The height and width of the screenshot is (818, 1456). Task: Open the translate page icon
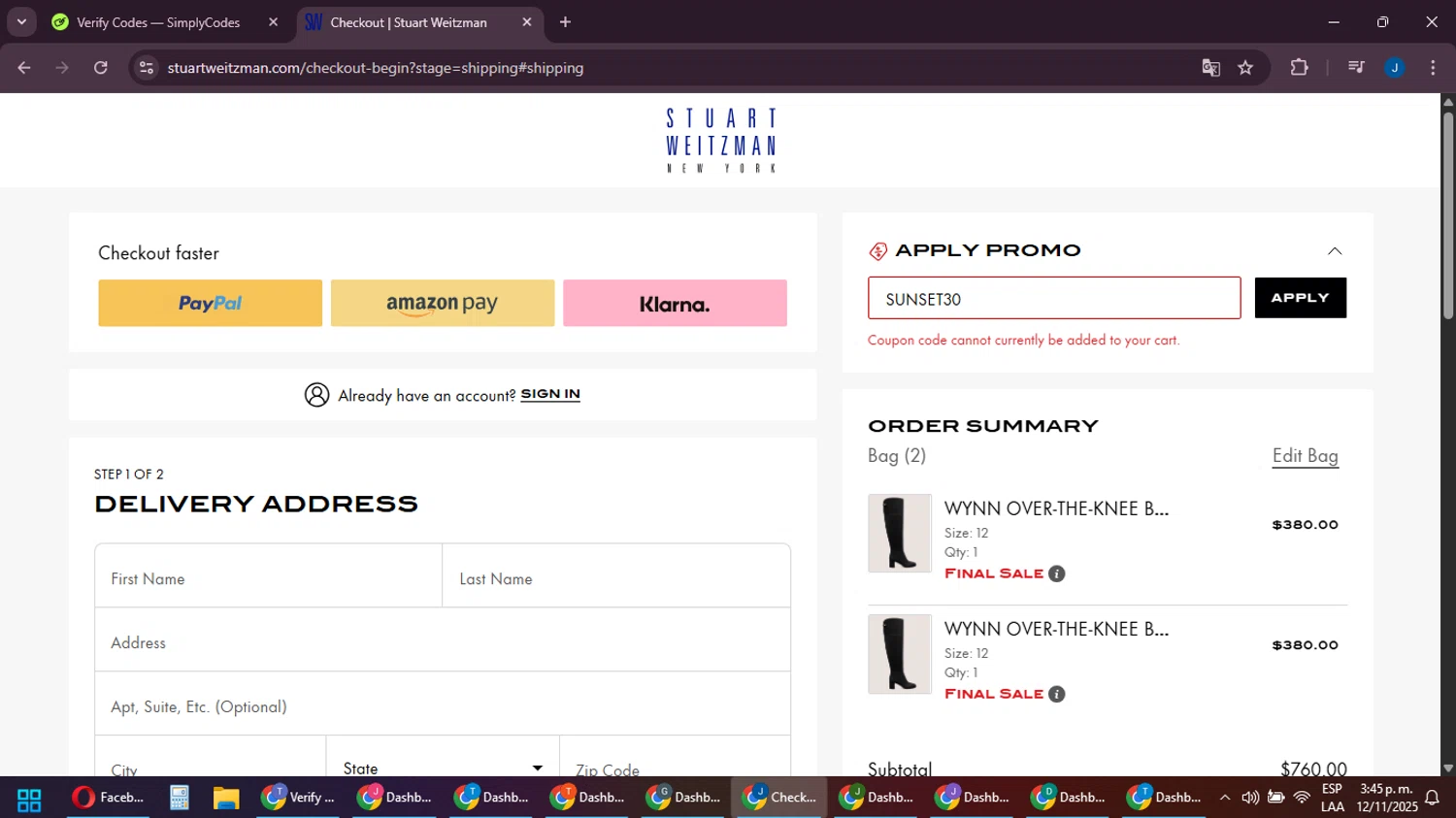(1210, 68)
